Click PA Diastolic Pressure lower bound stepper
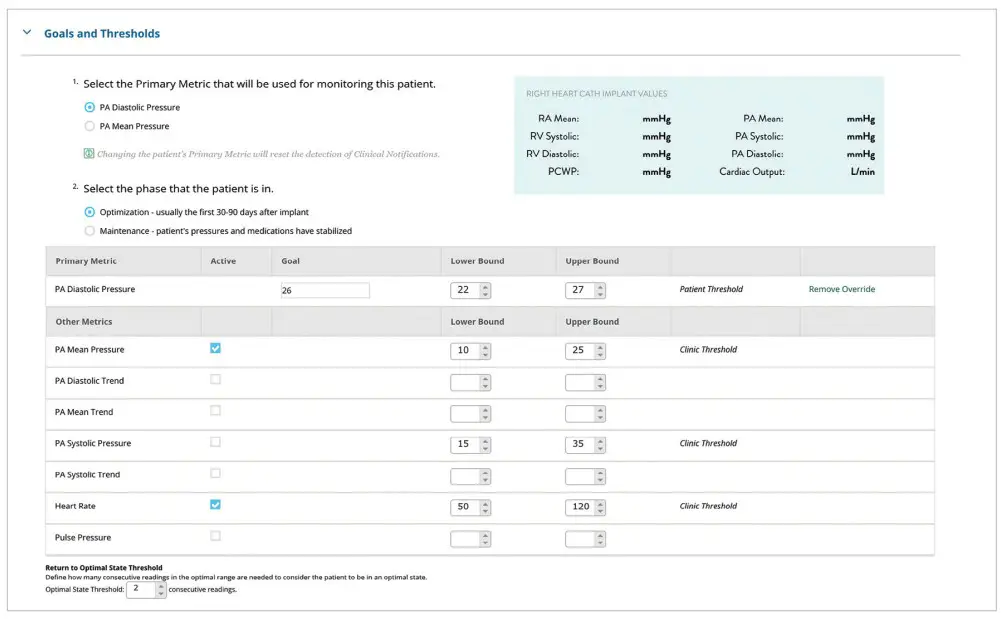Viewport: 1002px width, 619px height. [485, 290]
